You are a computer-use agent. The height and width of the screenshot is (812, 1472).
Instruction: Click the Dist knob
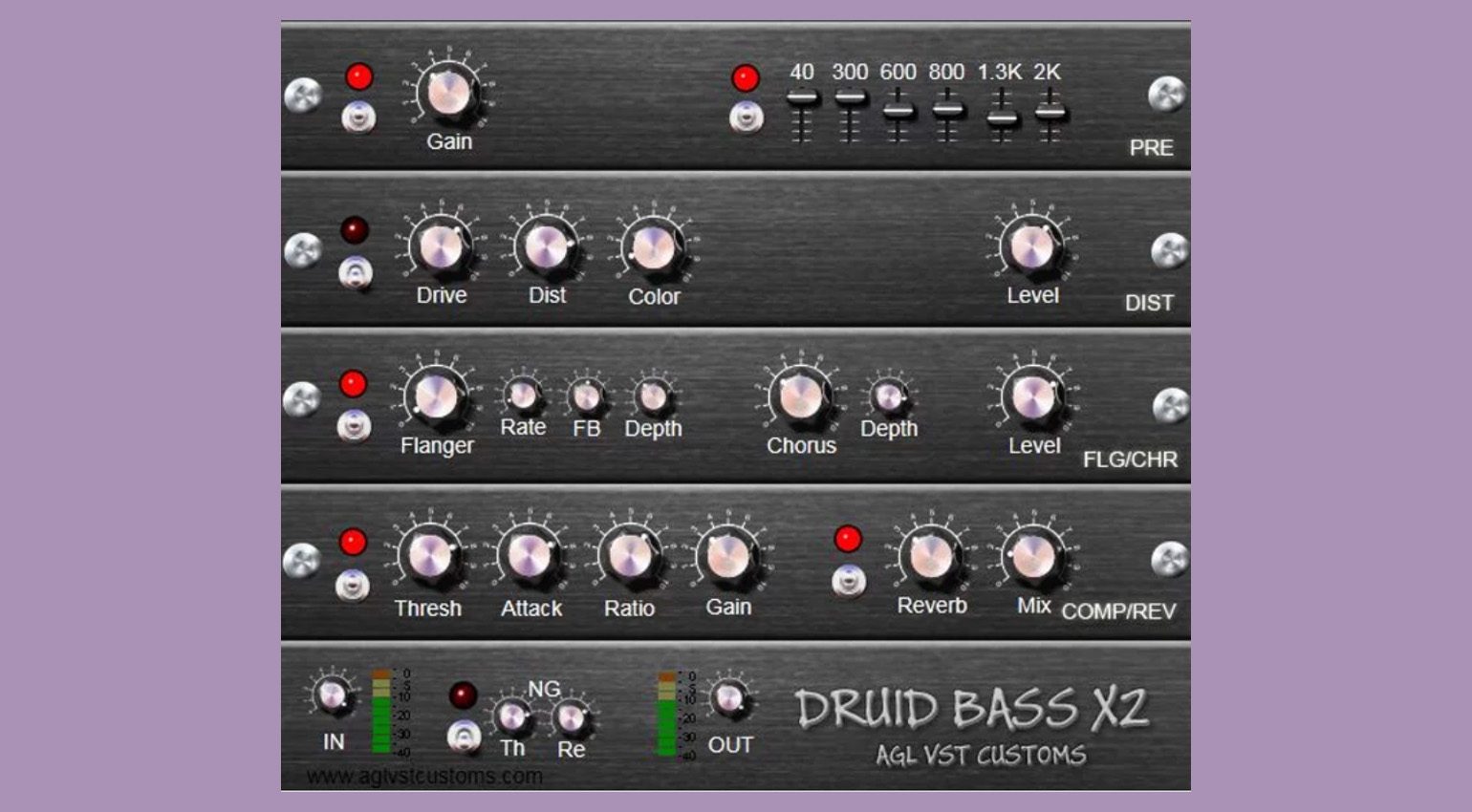tap(547, 246)
